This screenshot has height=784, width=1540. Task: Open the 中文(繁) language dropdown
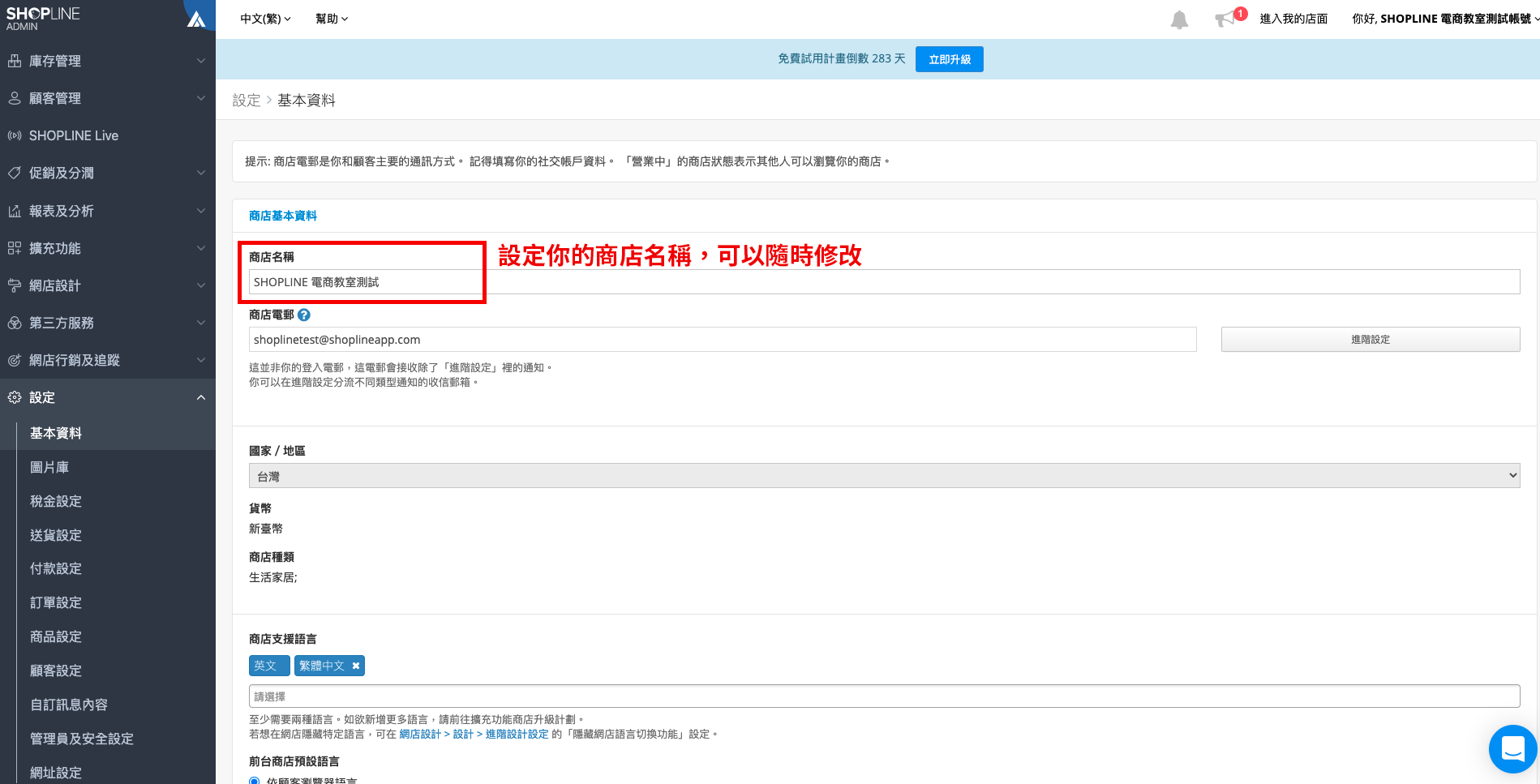pyautogui.click(x=265, y=19)
